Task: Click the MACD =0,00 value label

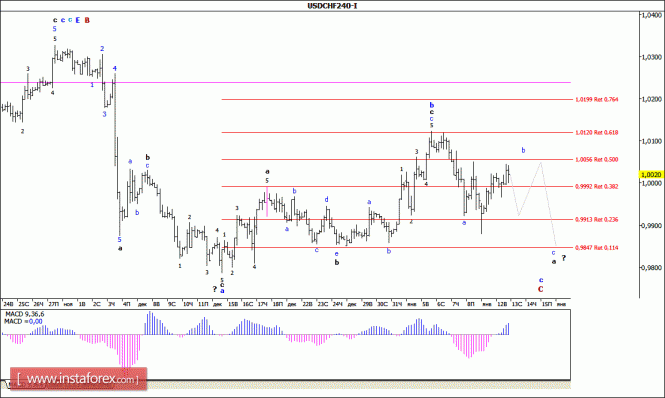Action: pos(23,321)
